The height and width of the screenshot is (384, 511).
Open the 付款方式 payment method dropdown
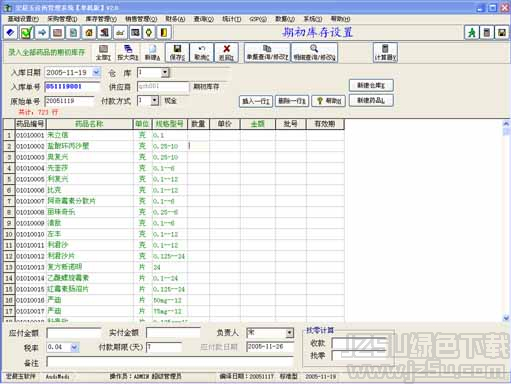click(x=155, y=100)
